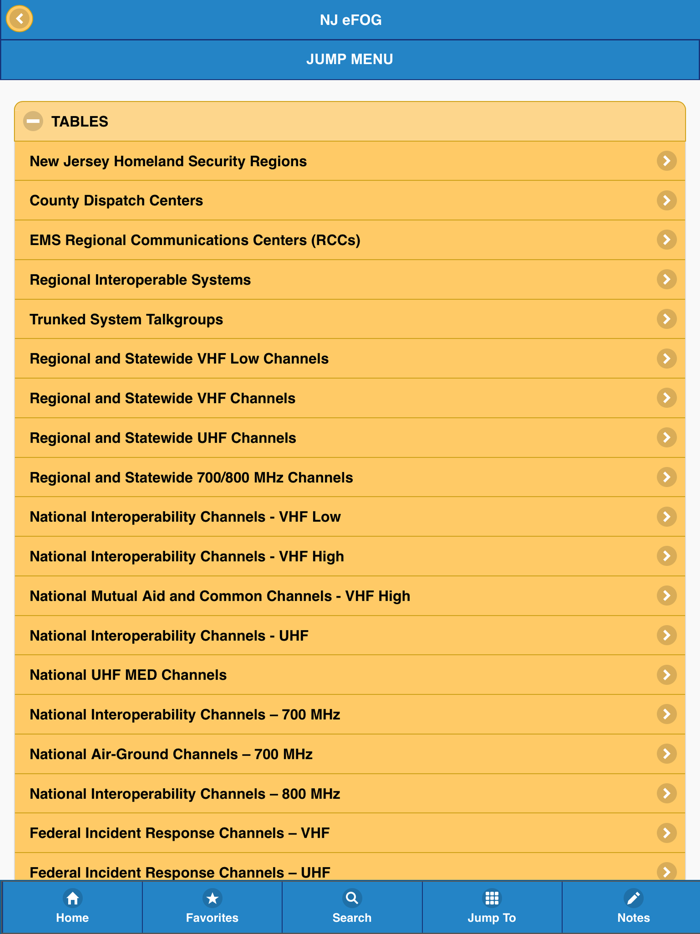
Task: Click chevron on Federal Incident Response VHF row
Action: (667, 833)
